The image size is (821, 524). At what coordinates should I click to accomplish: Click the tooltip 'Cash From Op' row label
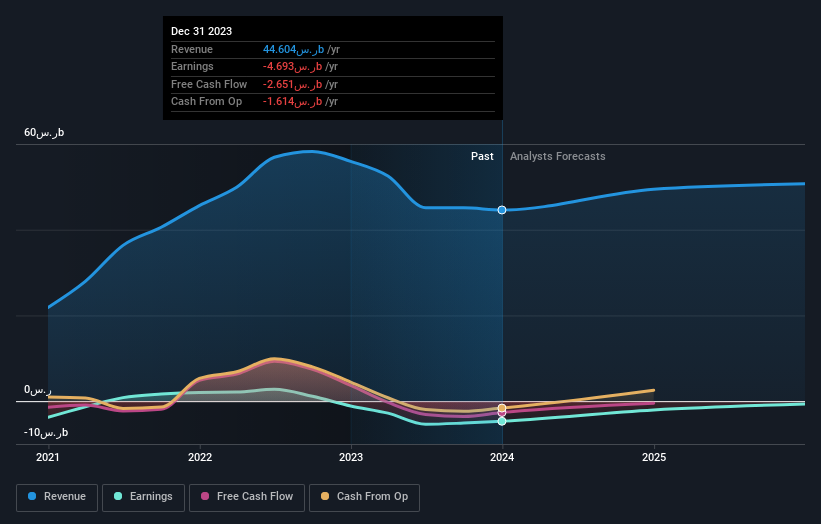(206, 102)
